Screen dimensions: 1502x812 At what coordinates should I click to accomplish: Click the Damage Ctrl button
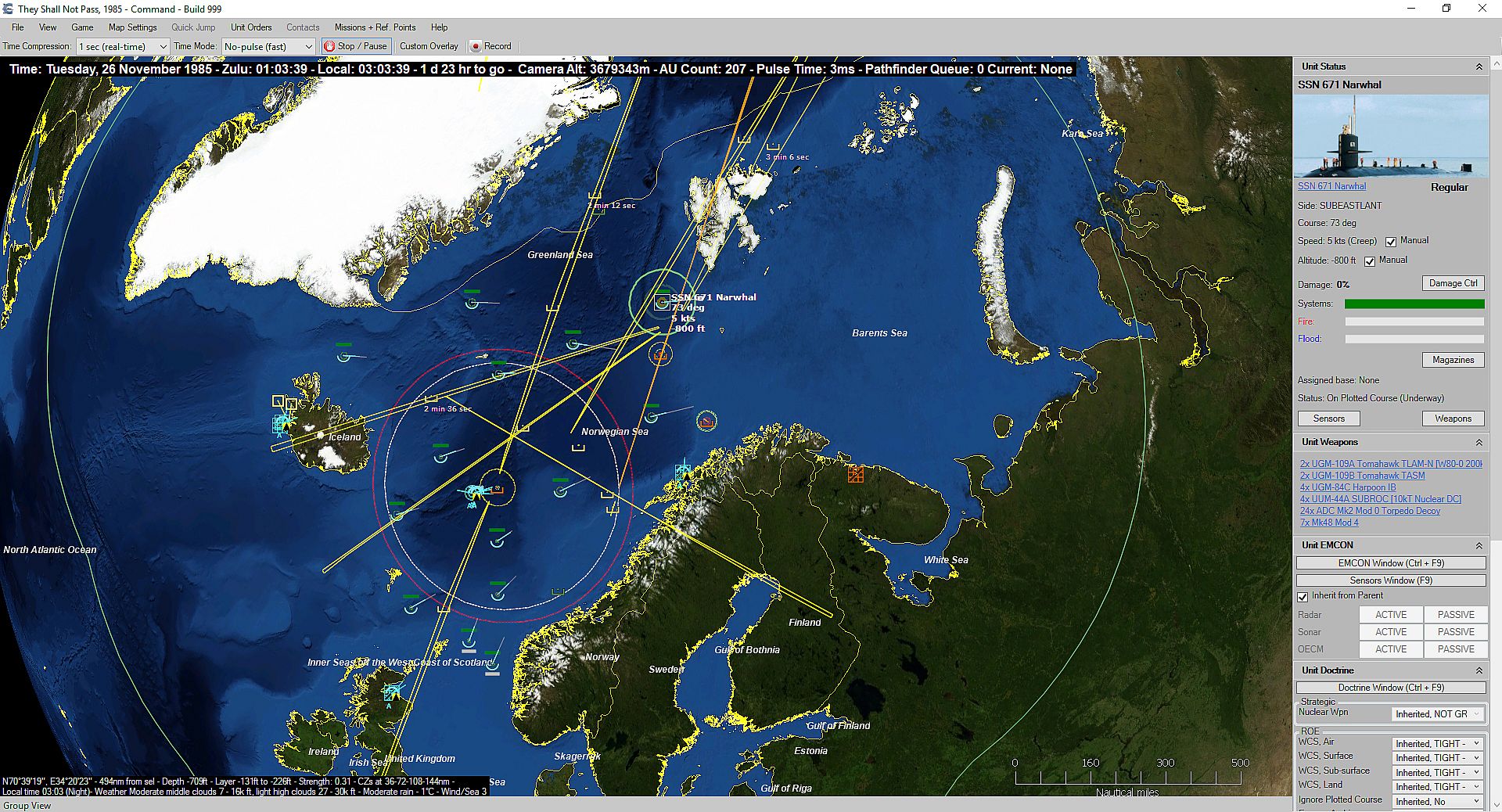(x=1453, y=283)
